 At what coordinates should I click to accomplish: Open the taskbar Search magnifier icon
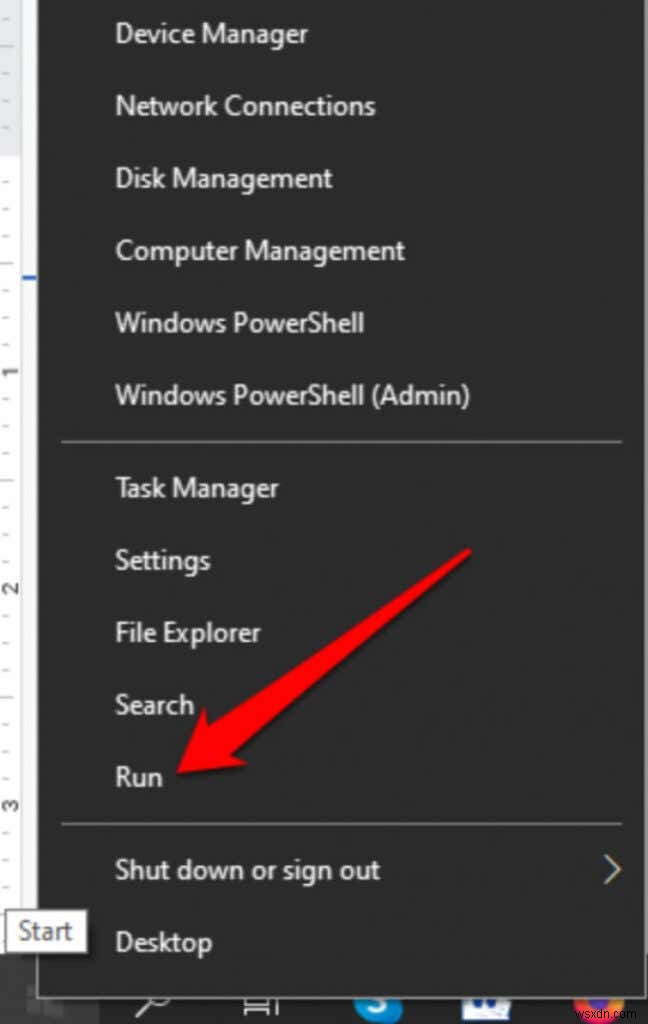point(152,1014)
